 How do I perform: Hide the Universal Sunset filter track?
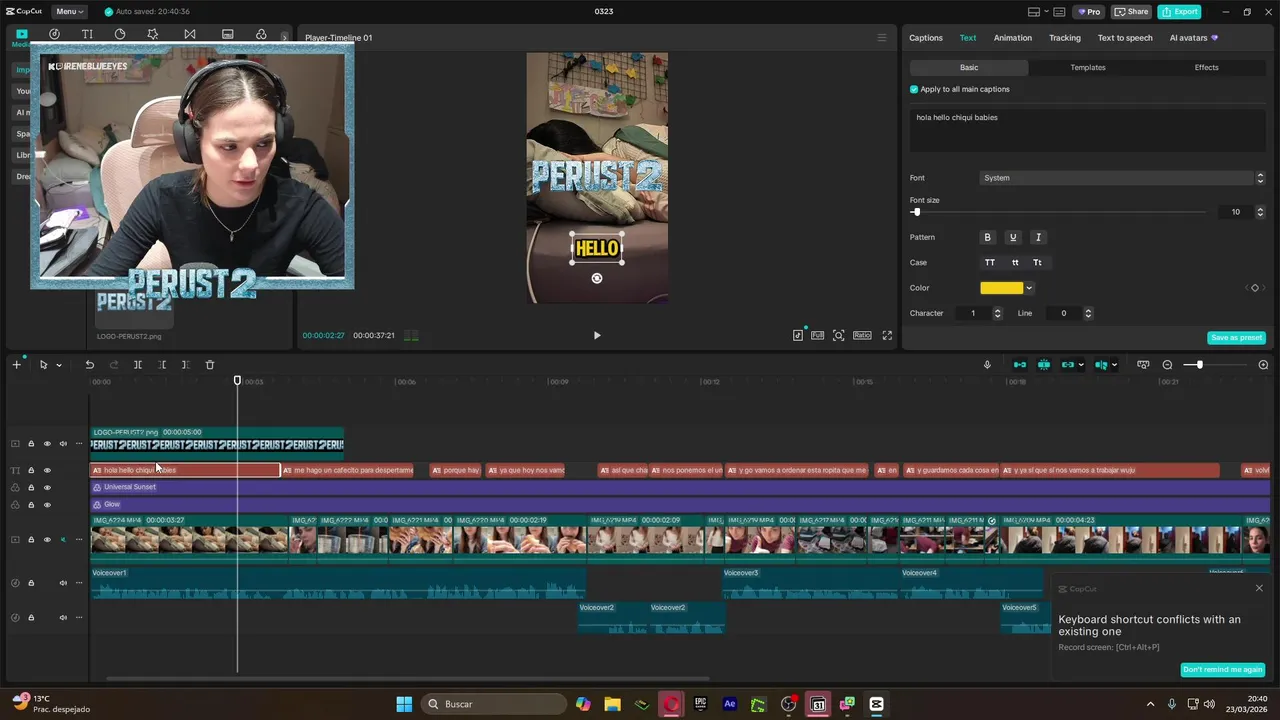(47, 488)
